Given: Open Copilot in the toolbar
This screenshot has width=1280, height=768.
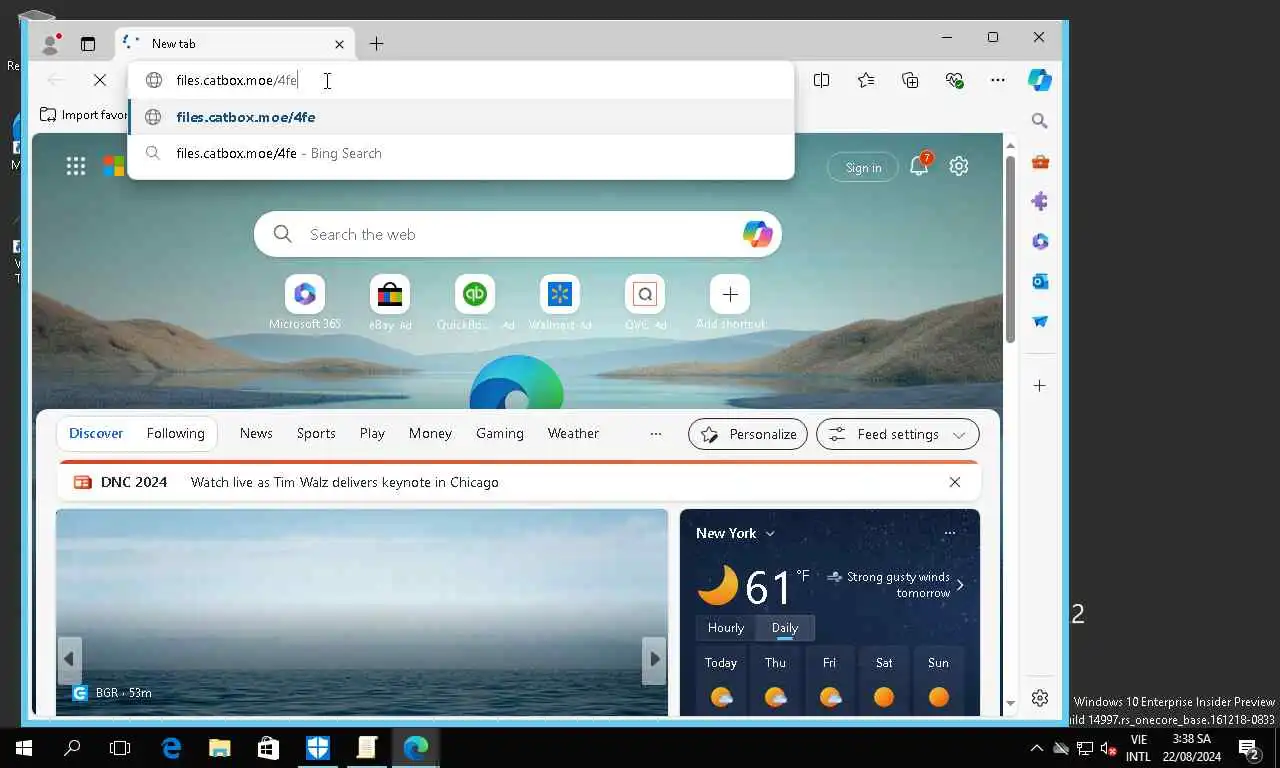Looking at the screenshot, I should tap(1040, 80).
